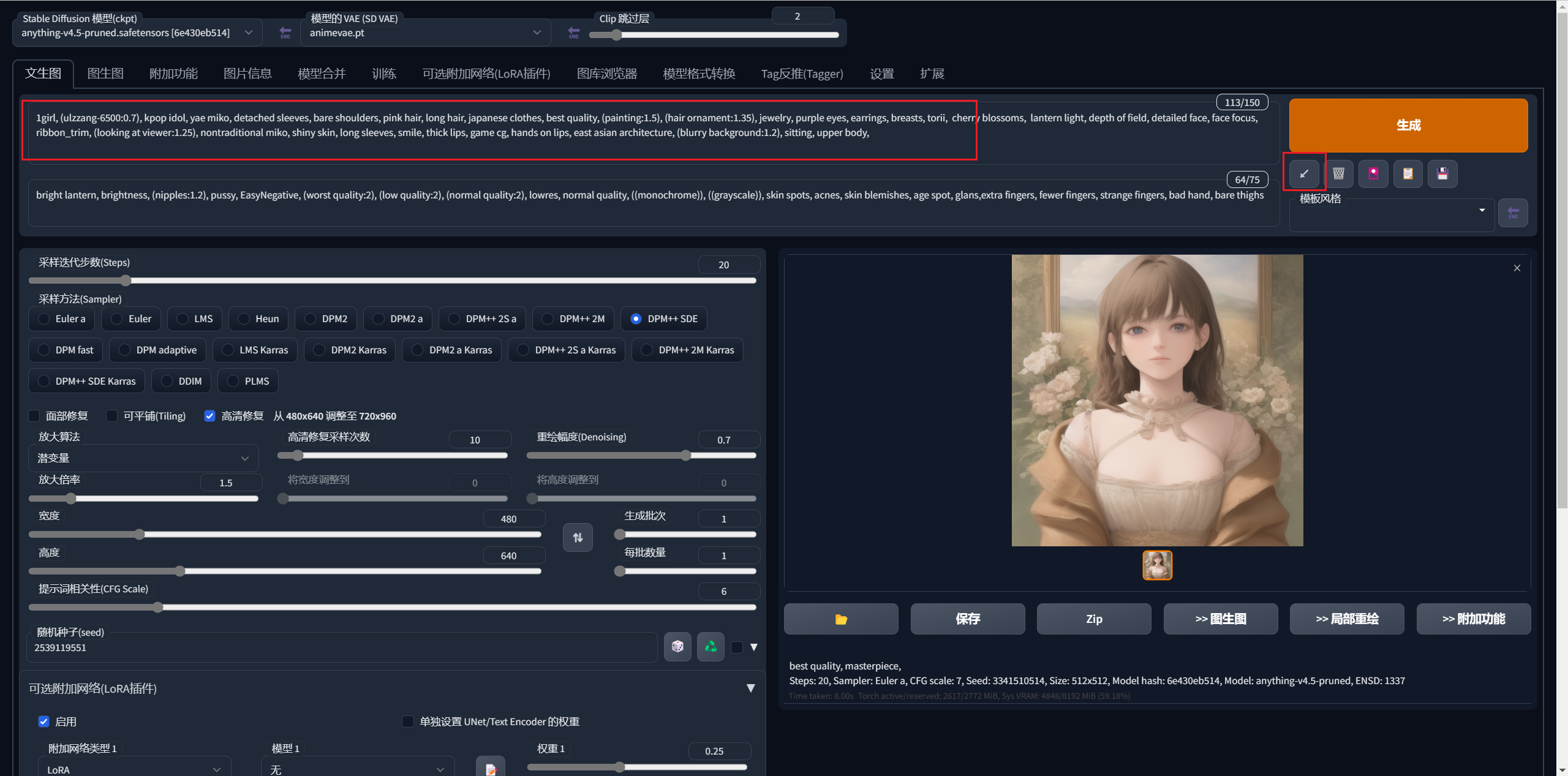The height and width of the screenshot is (776, 1568).
Task: Expand extra seed options triangle
Action: click(754, 647)
